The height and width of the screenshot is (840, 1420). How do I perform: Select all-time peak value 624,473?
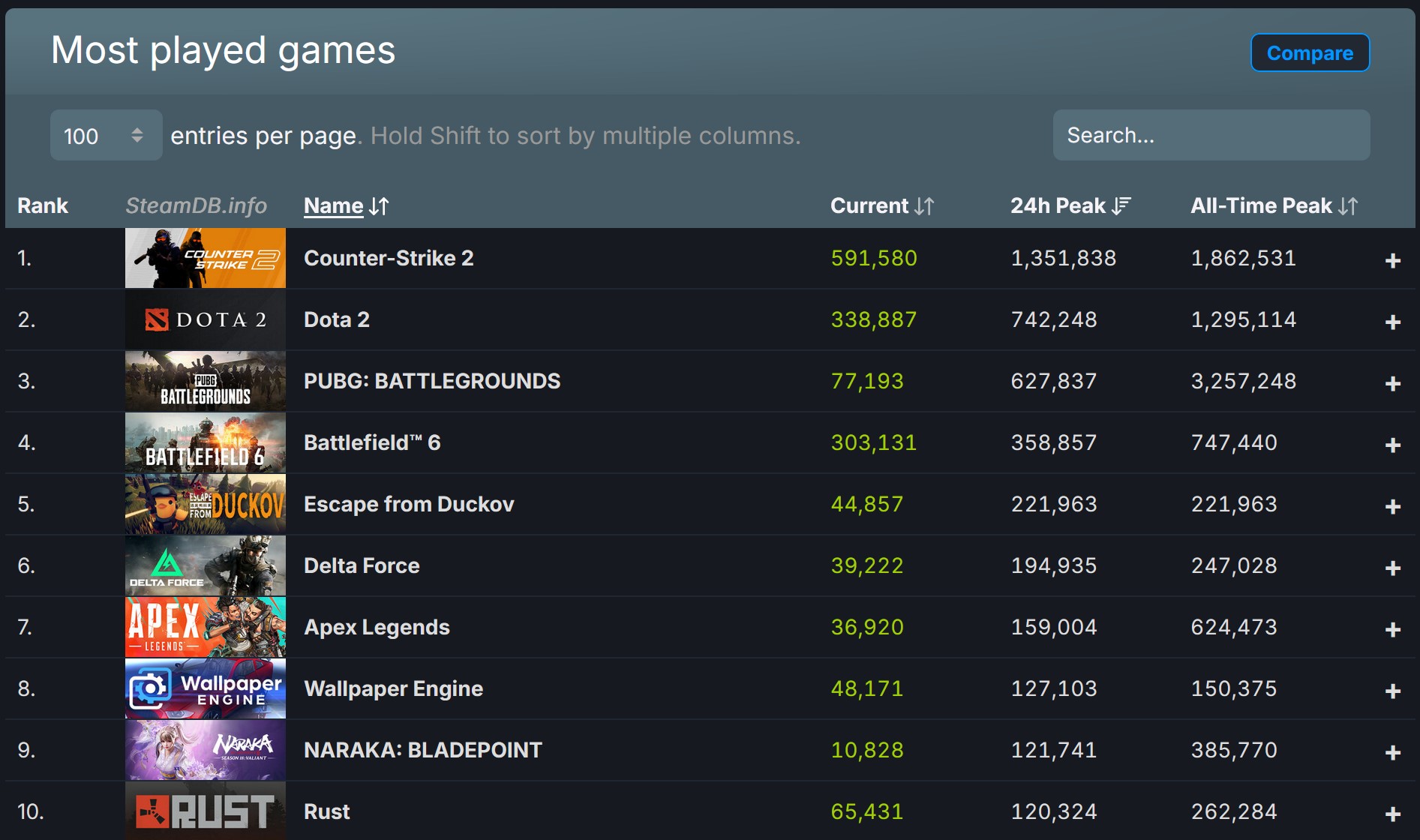pos(1234,627)
